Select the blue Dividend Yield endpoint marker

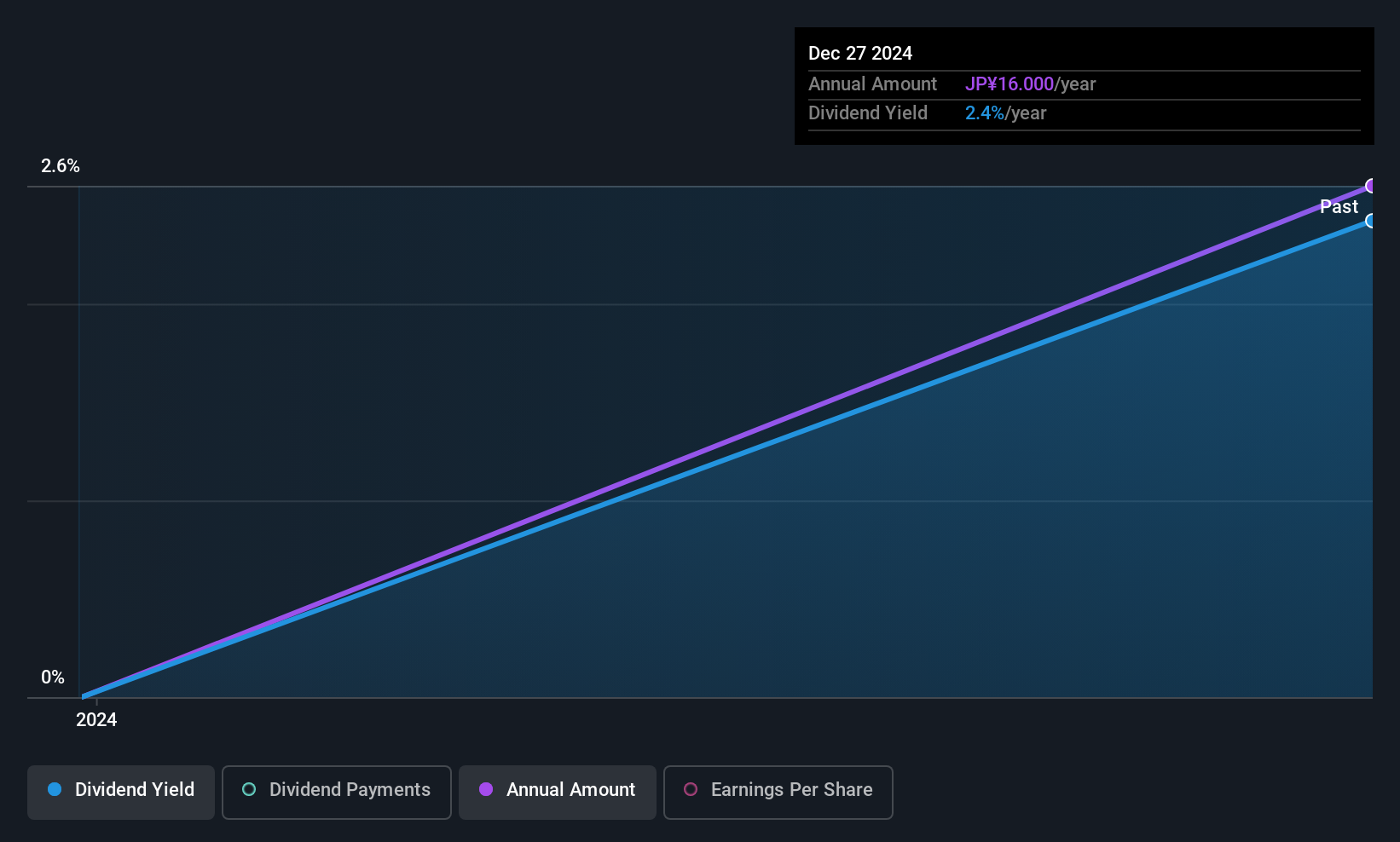pyautogui.click(x=1371, y=221)
